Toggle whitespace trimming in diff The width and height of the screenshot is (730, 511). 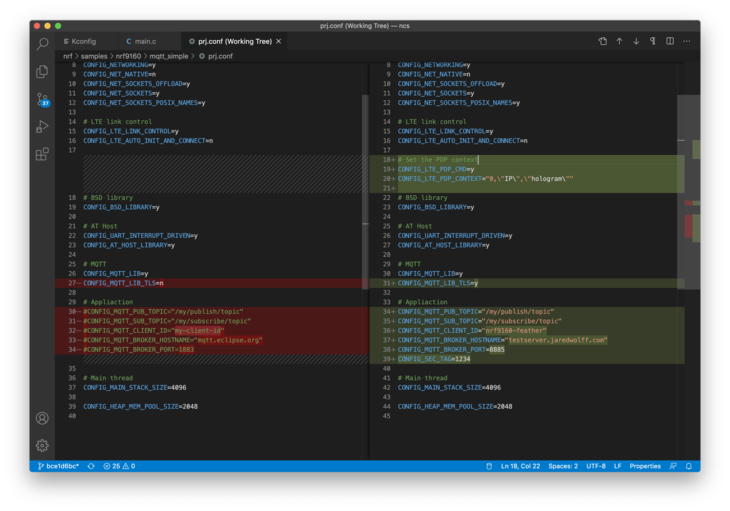point(653,41)
